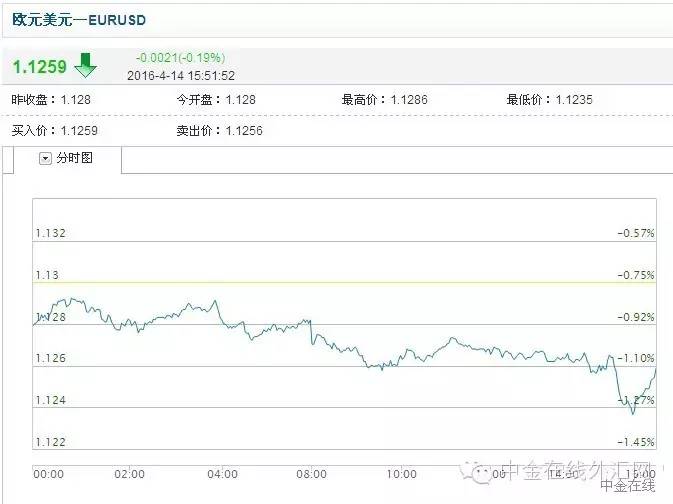Click the 今开盘 1.128 field
The image size is (673, 504).
(x=216, y=100)
